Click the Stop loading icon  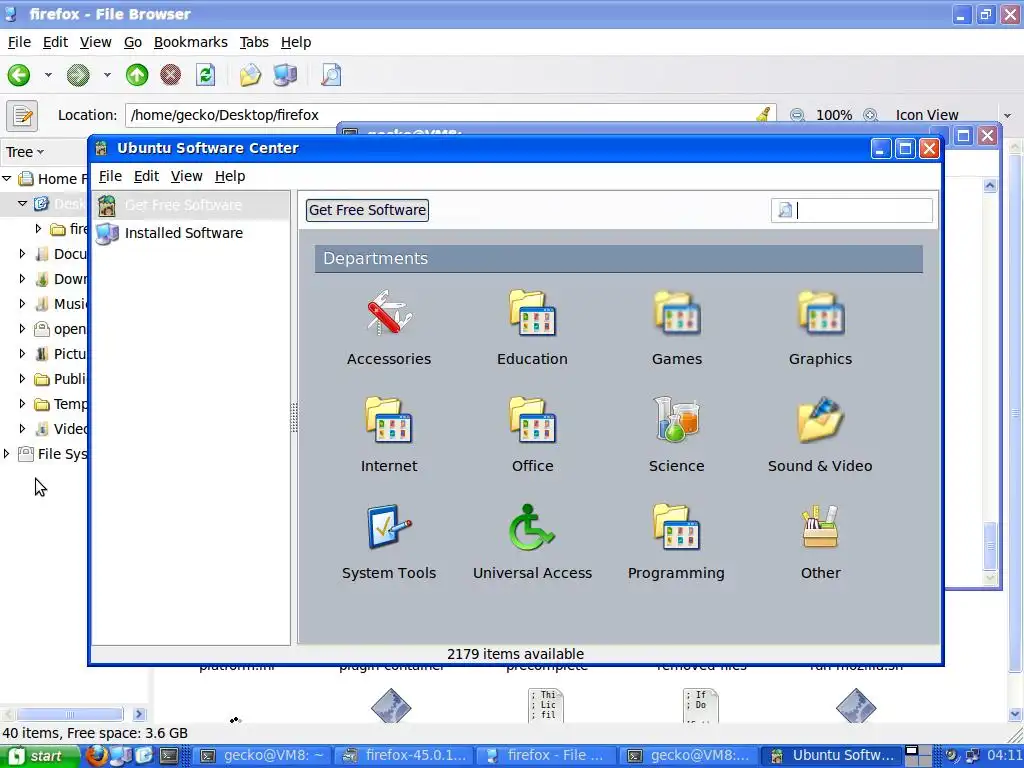tap(170, 75)
